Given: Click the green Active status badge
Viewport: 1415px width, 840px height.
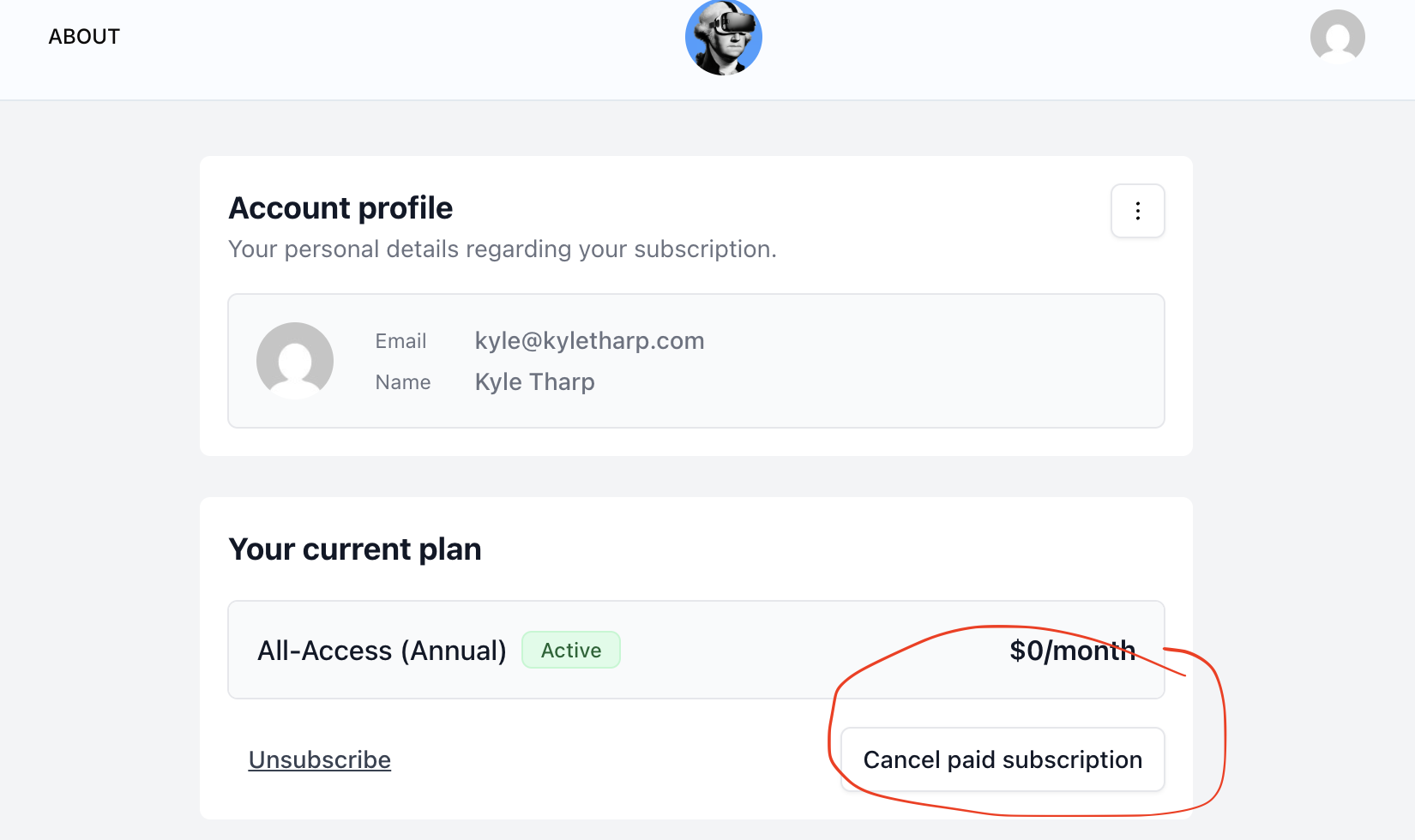Looking at the screenshot, I should point(571,651).
